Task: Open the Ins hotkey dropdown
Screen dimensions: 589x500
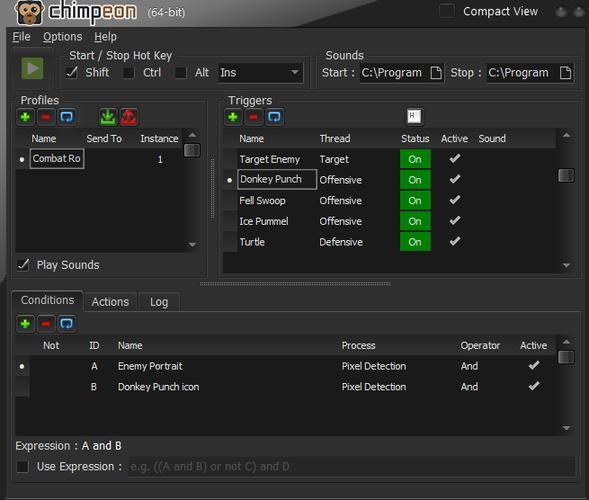Action: [x=261, y=73]
